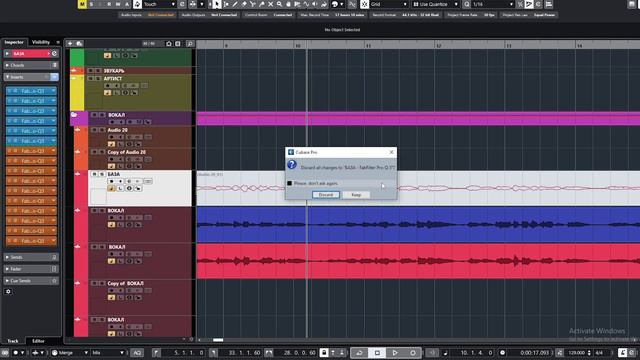The height and width of the screenshot is (360, 640).
Task: Mute the БАЗА track
Action: pos(94,174)
